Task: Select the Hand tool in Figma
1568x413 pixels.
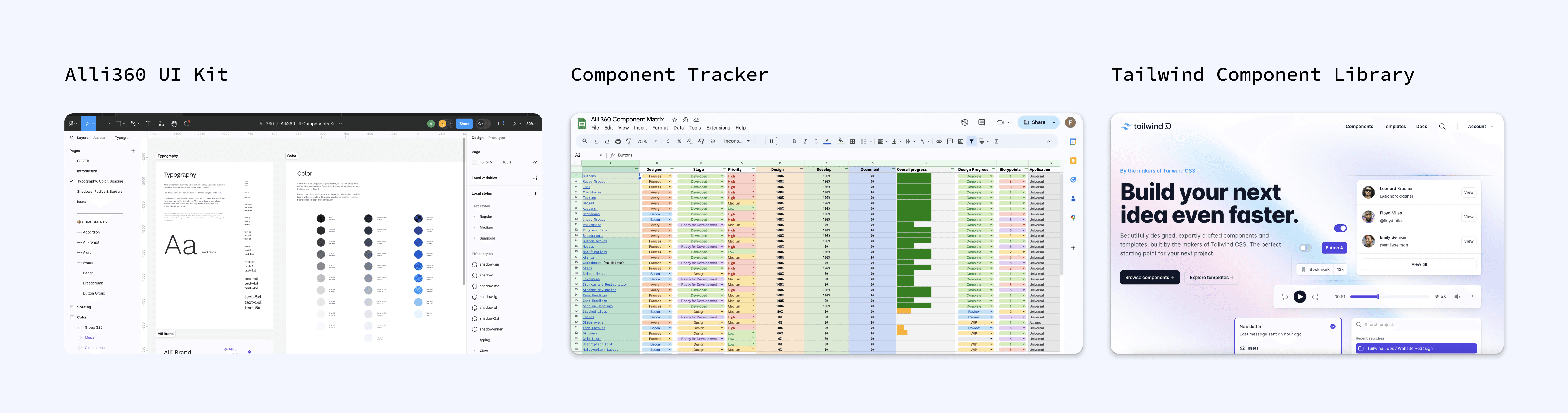Action: (x=174, y=124)
